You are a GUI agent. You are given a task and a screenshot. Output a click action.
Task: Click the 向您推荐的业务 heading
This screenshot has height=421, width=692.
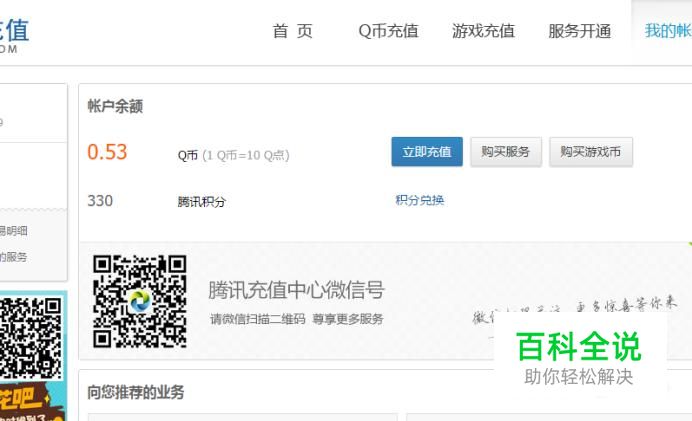(x=135, y=392)
